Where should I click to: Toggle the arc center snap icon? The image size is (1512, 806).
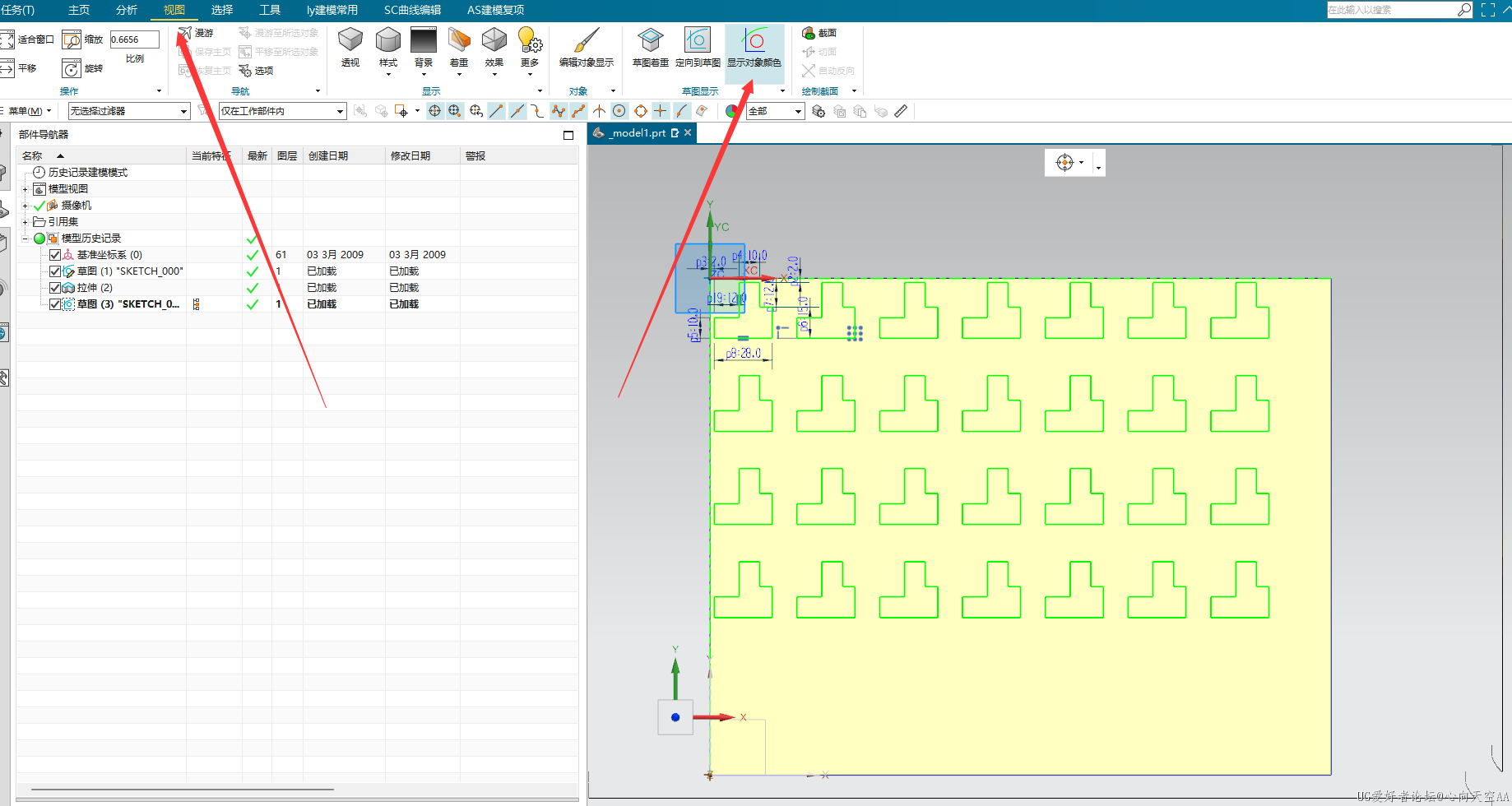pos(619,111)
